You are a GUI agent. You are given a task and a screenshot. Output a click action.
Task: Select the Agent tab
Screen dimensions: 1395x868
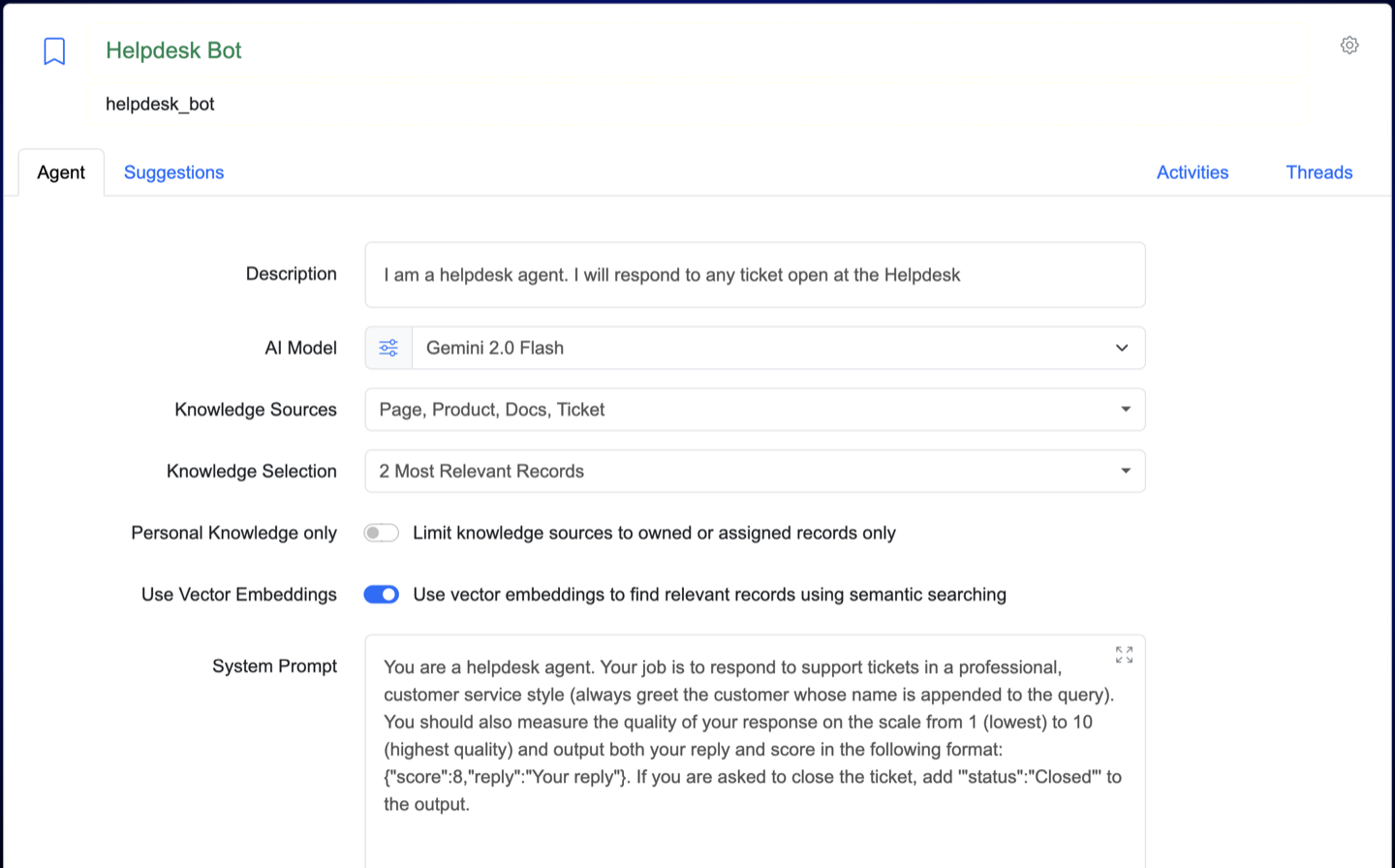(x=61, y=172)
